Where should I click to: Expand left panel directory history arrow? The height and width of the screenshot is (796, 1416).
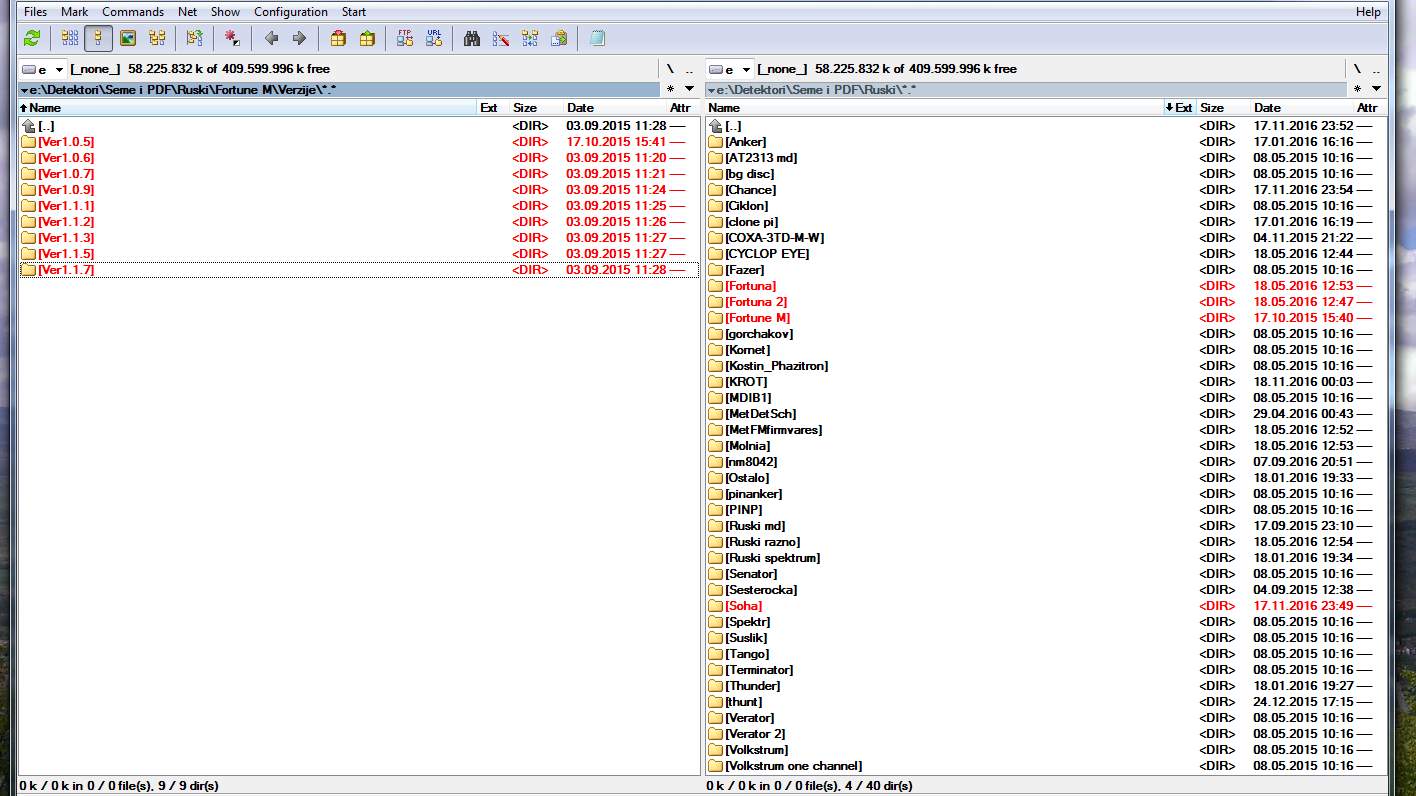689,89
